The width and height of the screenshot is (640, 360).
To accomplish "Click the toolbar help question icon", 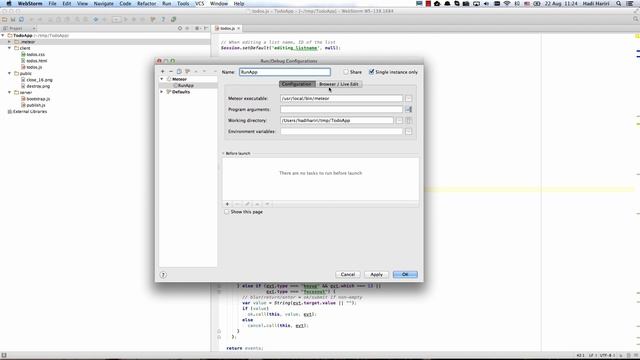I will (x=163, y=19).
